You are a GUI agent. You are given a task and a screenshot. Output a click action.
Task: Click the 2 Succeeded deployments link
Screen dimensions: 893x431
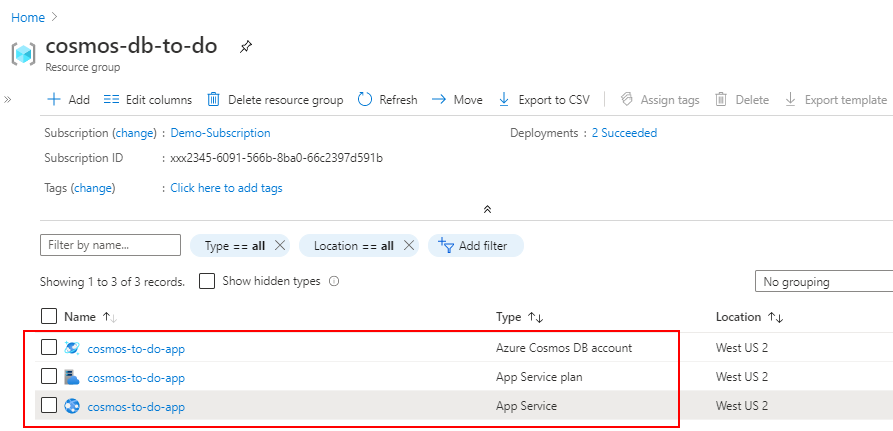coord(624,133)
